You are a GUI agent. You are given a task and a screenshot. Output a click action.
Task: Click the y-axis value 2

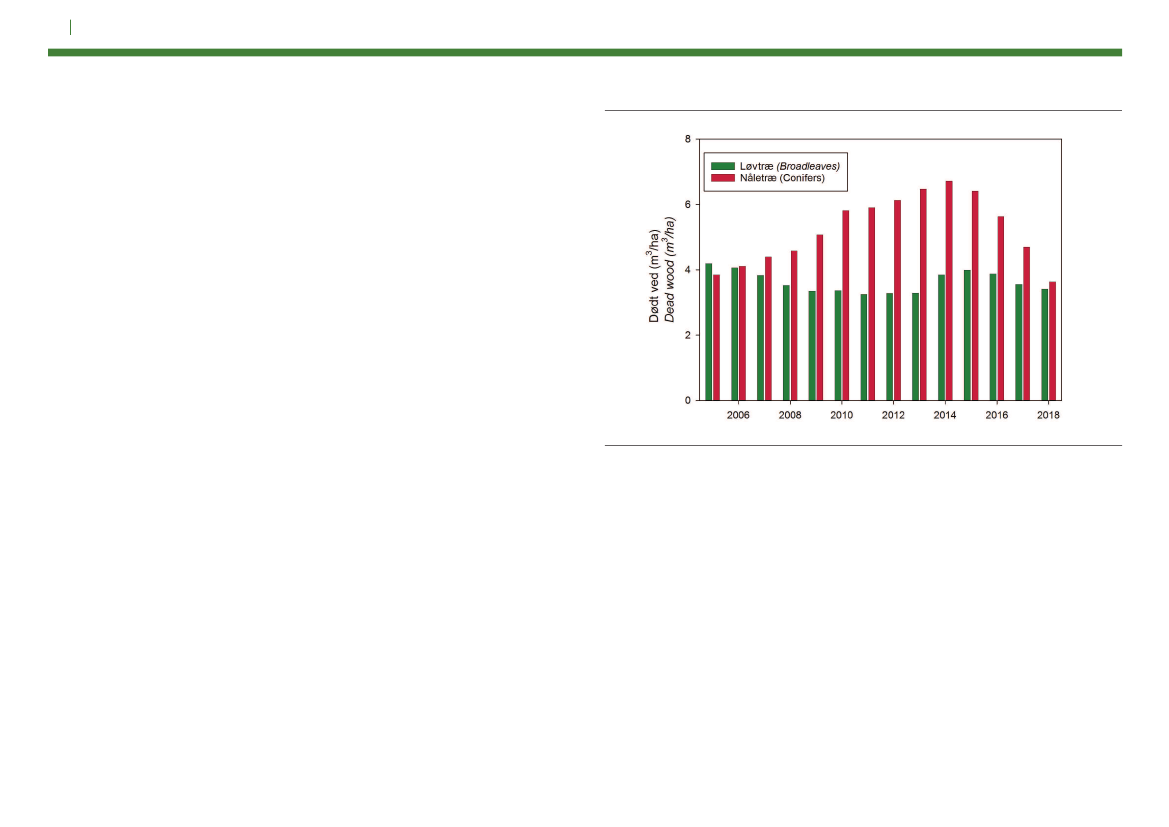(688, 335)
